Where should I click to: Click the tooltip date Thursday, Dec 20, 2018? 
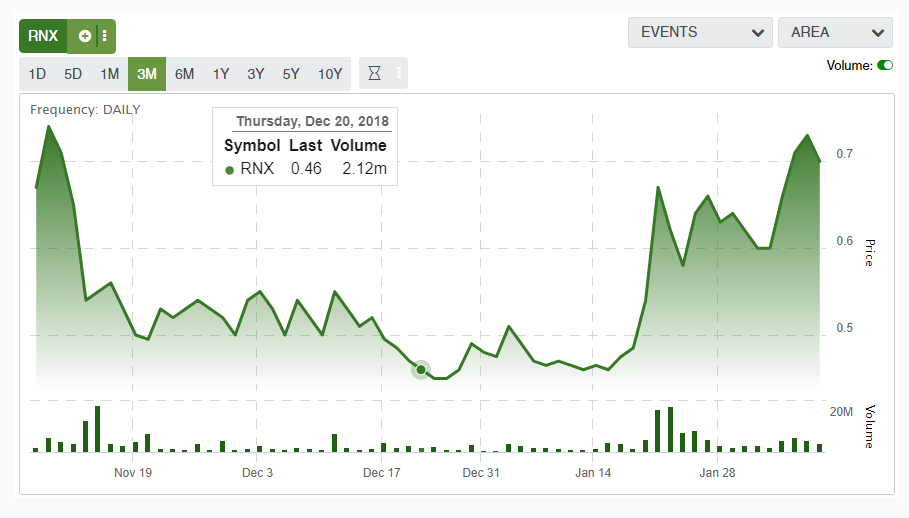tap(312, 121)
